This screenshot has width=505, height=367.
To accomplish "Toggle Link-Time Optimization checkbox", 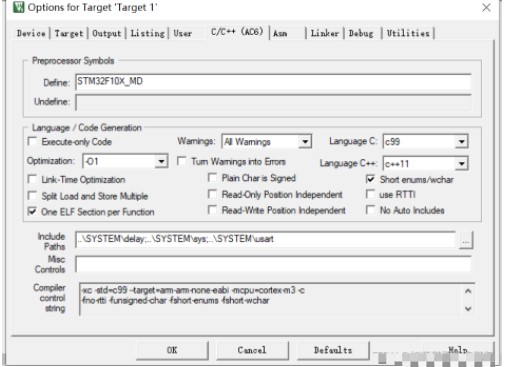I will point(32,179).
